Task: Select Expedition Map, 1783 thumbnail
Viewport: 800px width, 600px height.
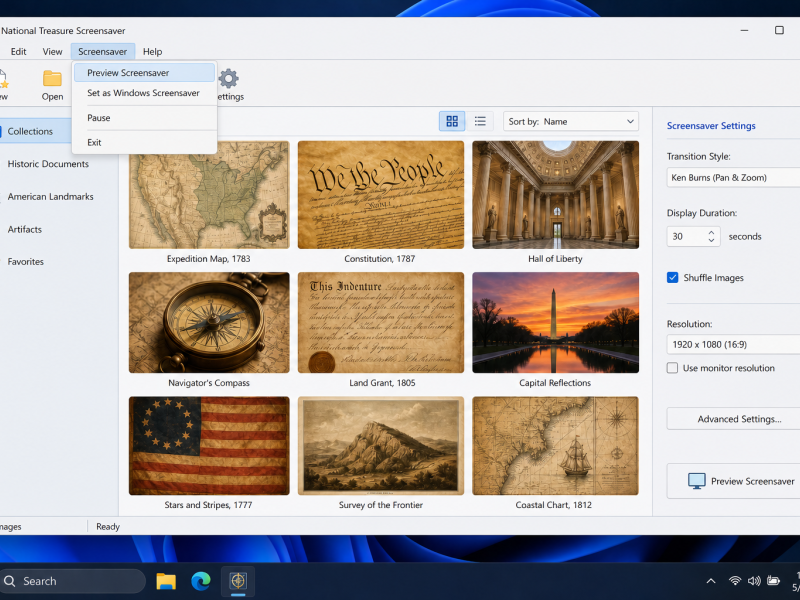Action: [209, 195]
